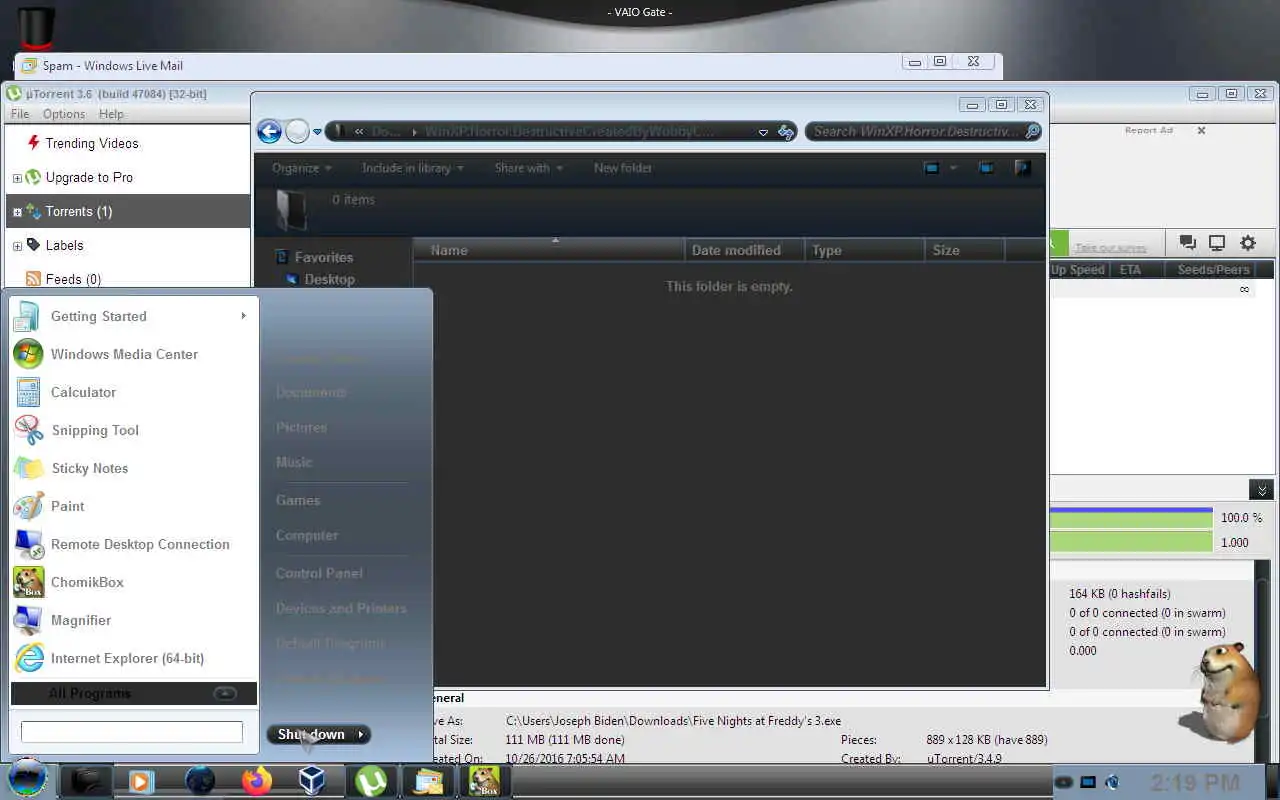The image size is (1280, 800).
Task: Open ChomikBox taskbar button
Action: tap(485, 780)
